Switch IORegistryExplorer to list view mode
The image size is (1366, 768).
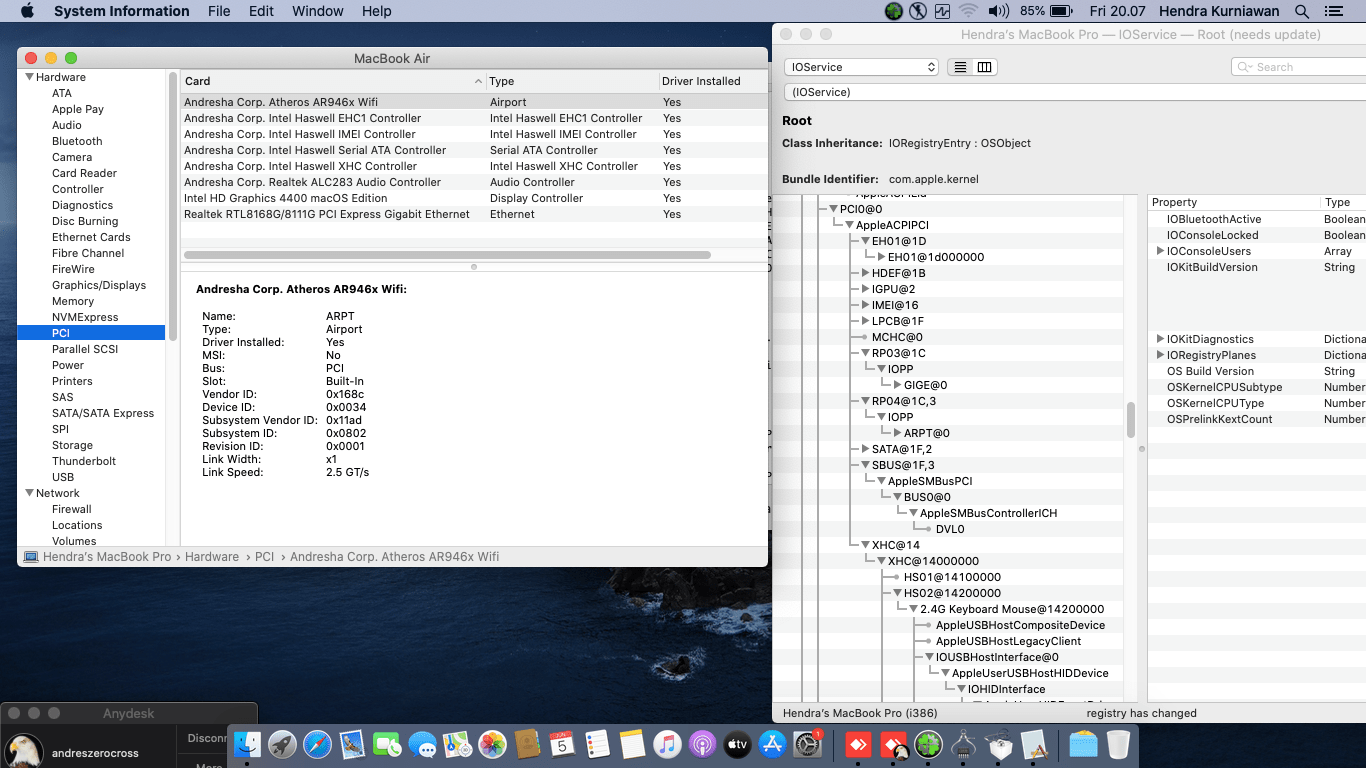[x=960, y=67]
